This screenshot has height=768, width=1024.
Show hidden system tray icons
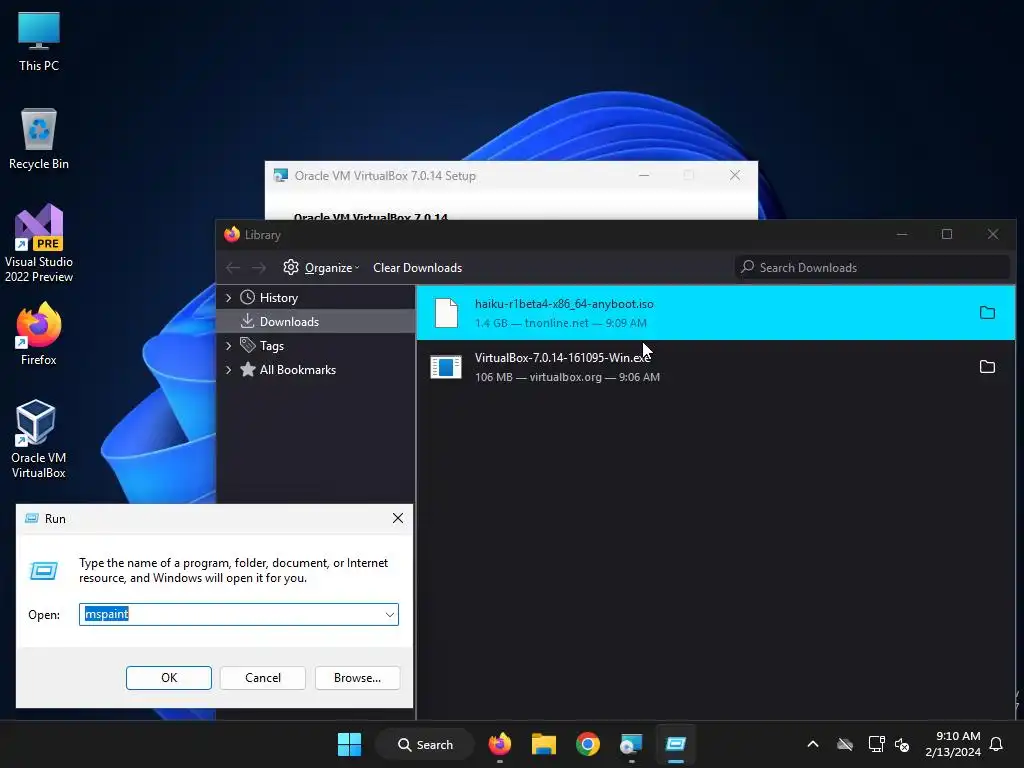(813, 744)
